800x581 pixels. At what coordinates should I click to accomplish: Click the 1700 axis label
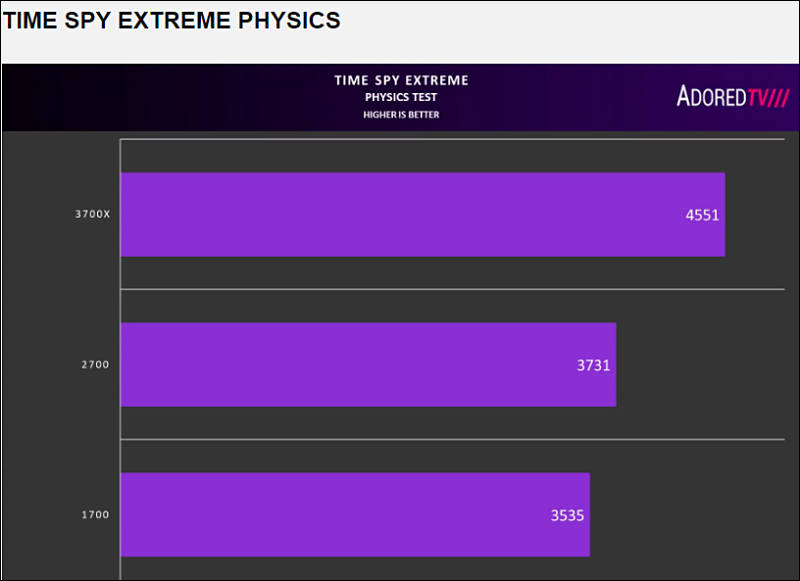pos(95,514)
